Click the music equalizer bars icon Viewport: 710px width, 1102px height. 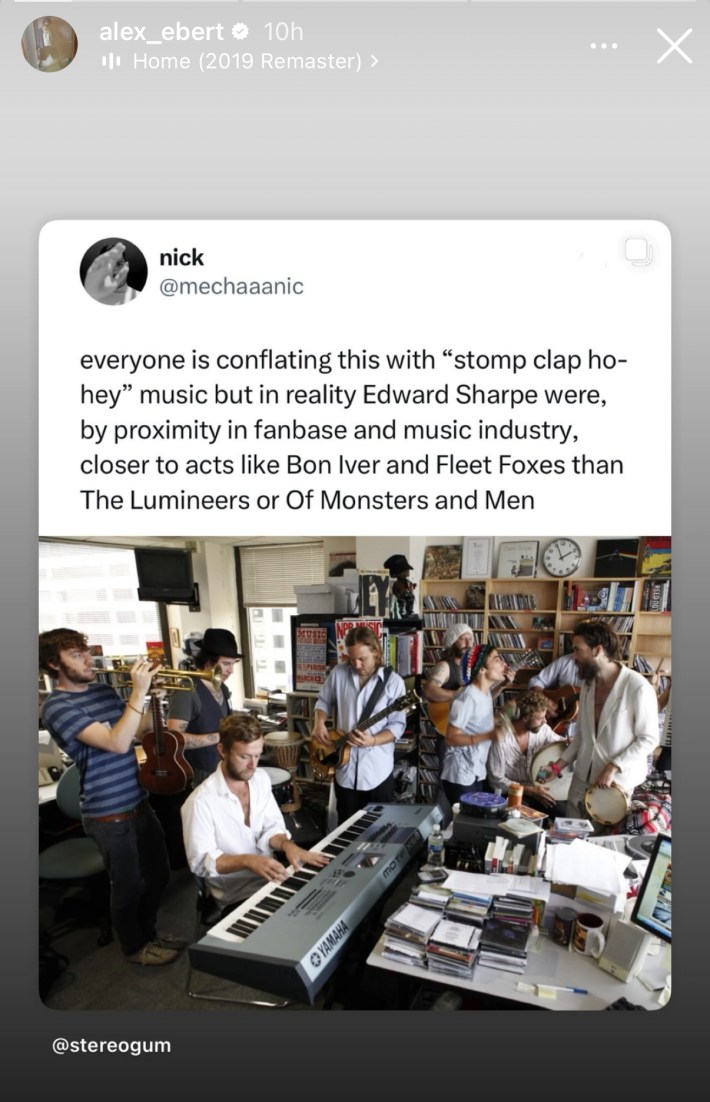[111, 62]
